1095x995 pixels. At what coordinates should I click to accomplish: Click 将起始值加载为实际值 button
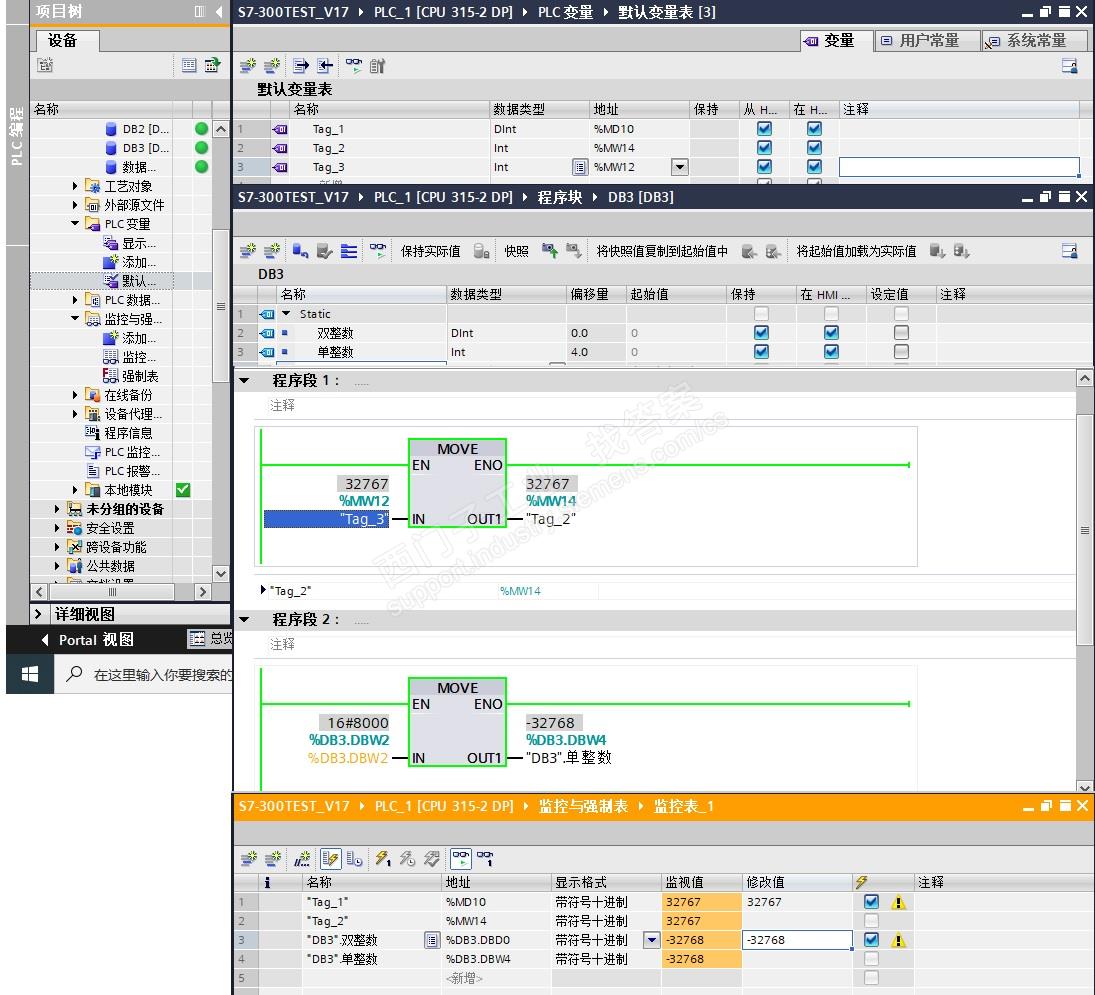pyautogui.click(x=856, y=251)
